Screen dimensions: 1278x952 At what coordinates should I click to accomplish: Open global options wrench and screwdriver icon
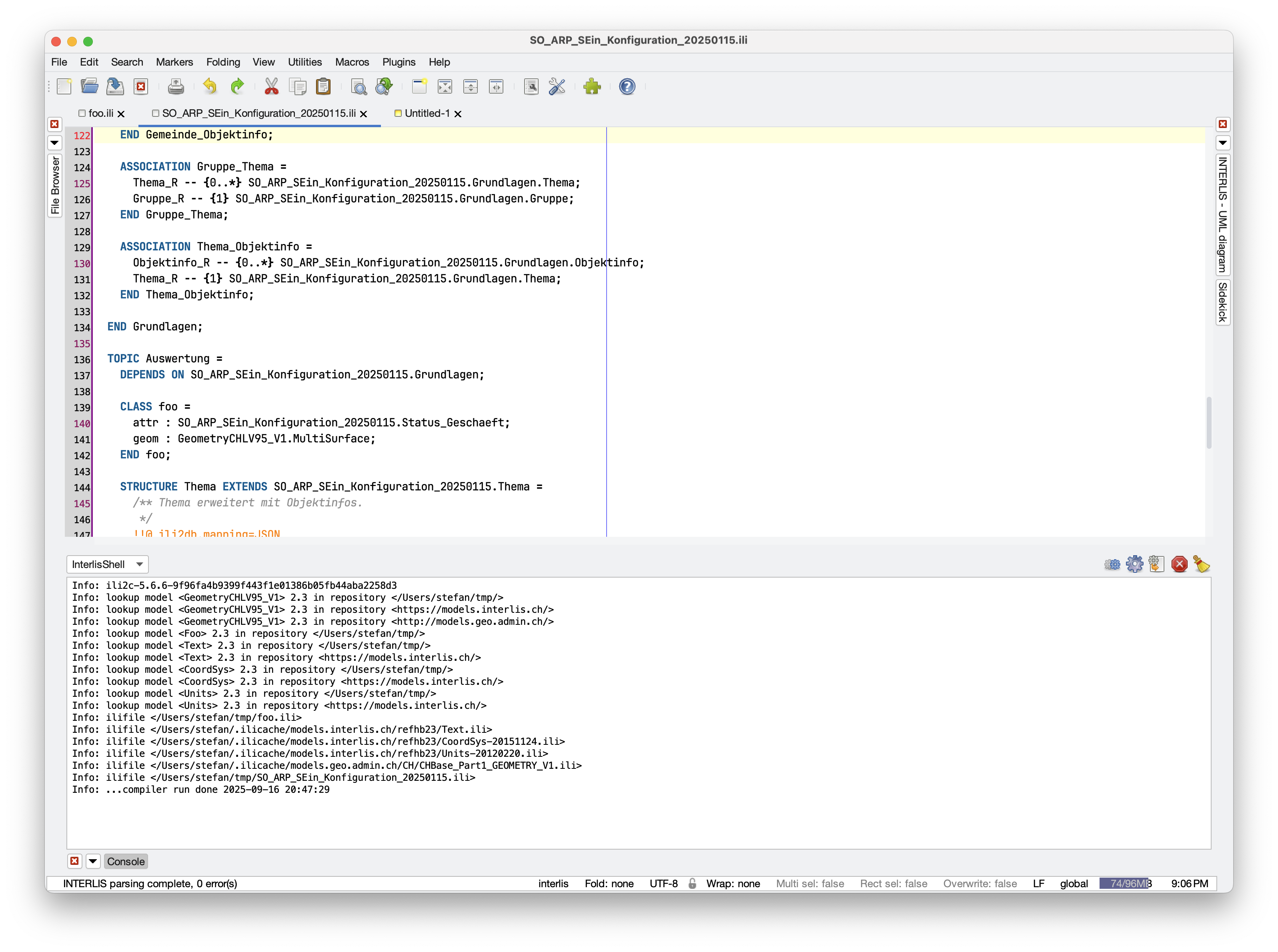coord(557,86)
